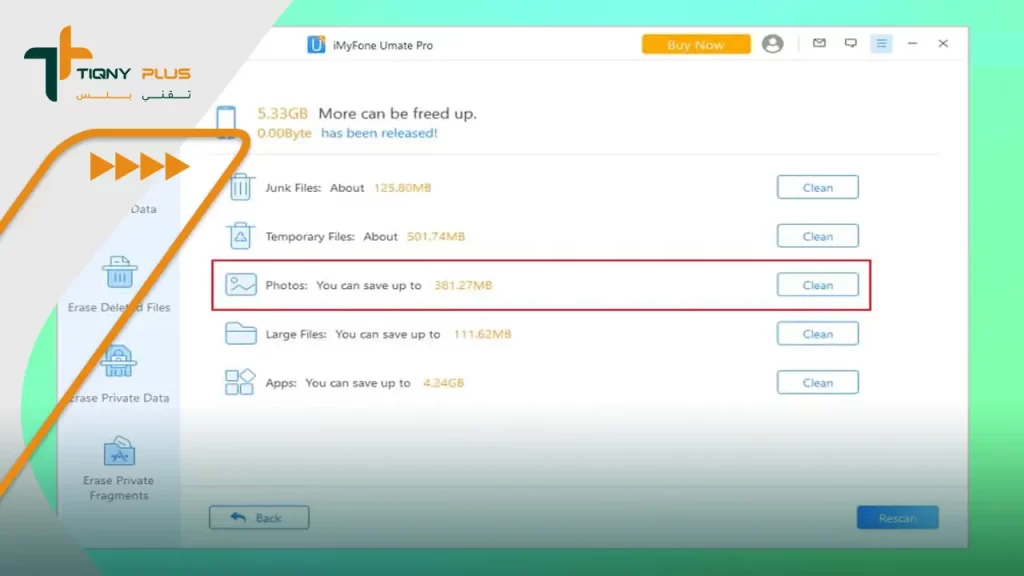
Task: Open the feedback chat icon
Action: [850, 43]
